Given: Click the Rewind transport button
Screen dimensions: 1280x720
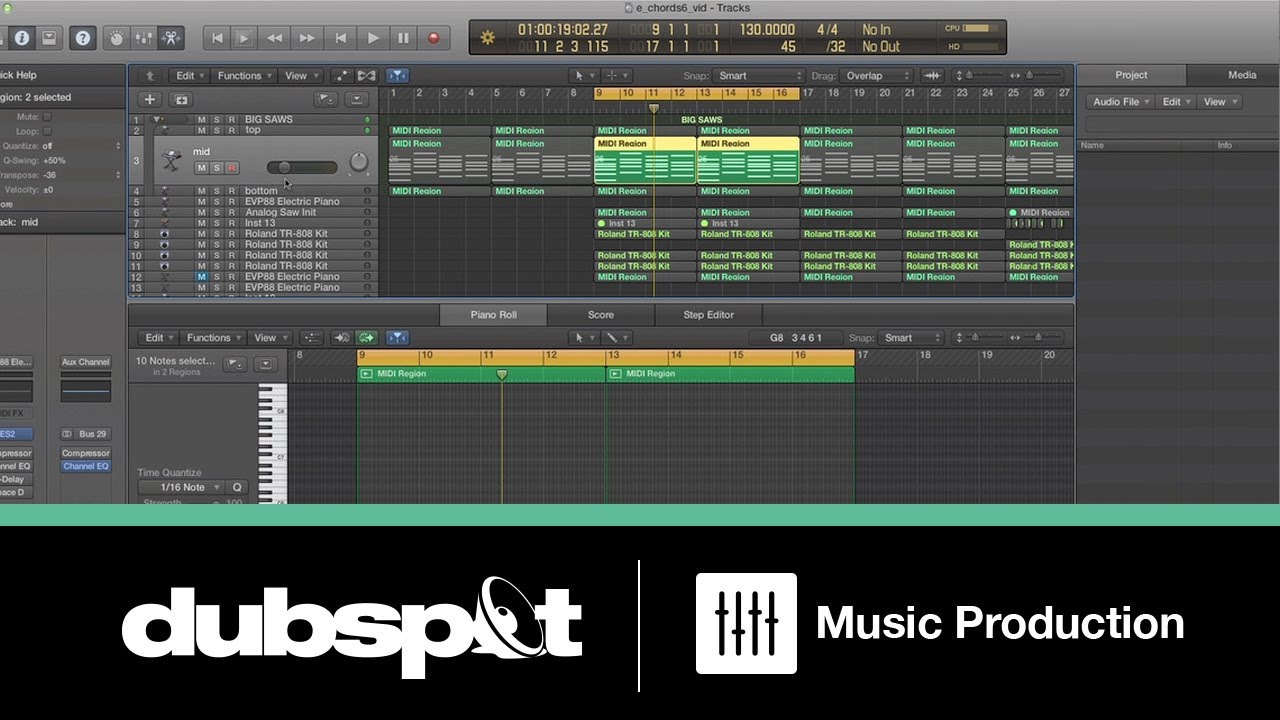Looking at the screenshot, I should tap(273, 38).
